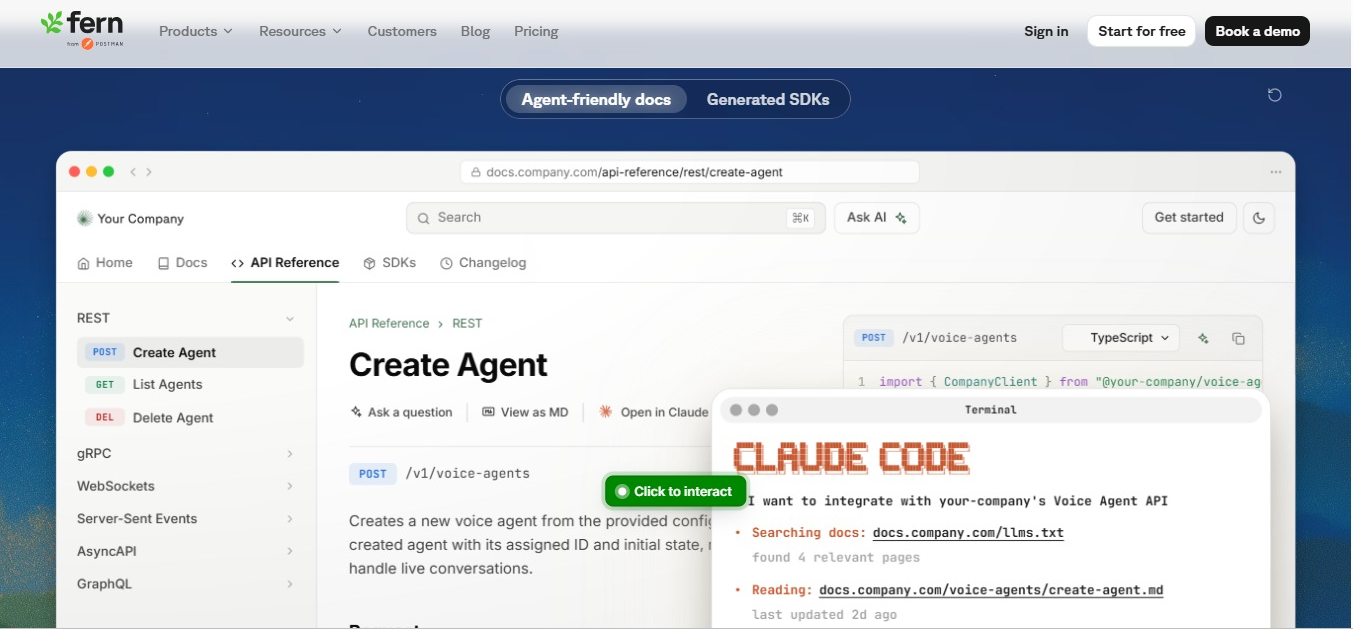Open the Pricing page
This screenshot has width=1353, height=629.
click(x=536, y=31)
